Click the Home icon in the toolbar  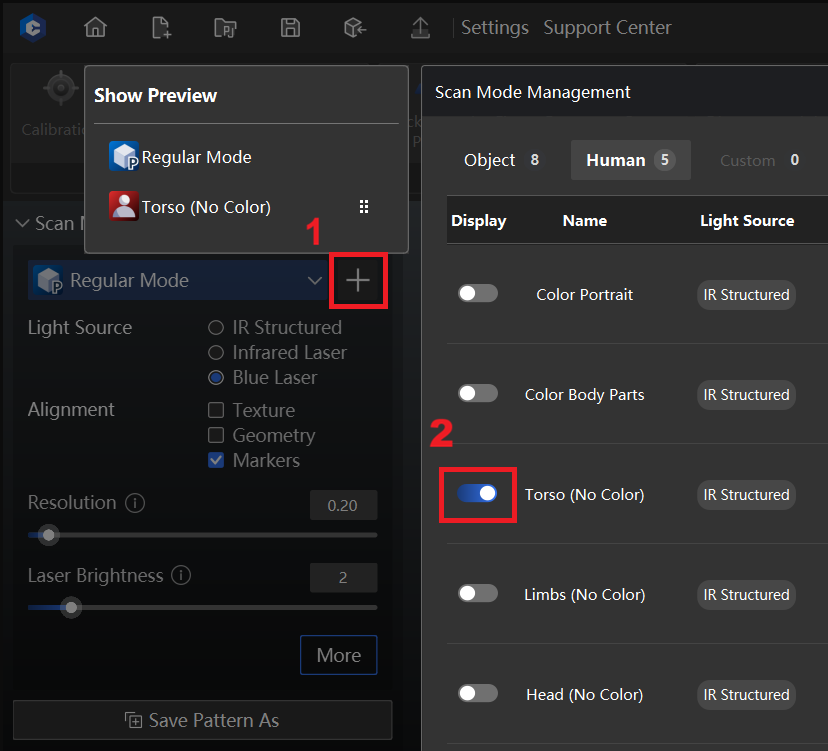95,27
